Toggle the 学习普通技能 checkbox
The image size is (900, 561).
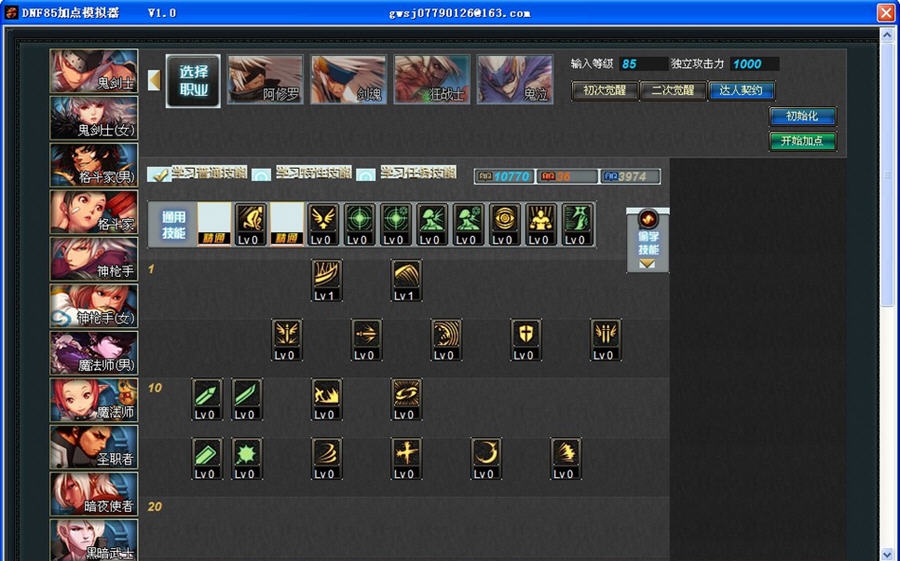tap(159, 174)
